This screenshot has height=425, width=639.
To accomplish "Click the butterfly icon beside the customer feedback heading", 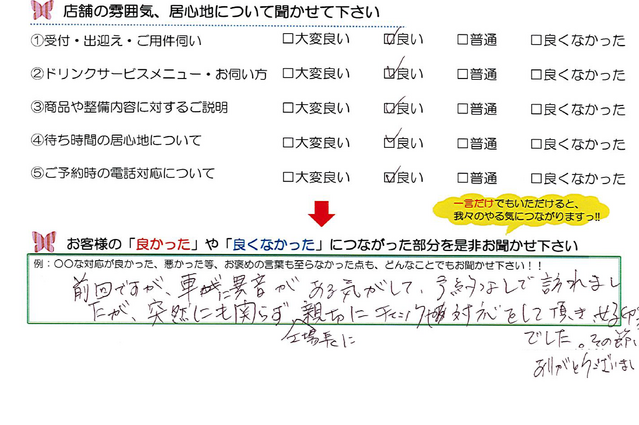I will tap(43, 242).
